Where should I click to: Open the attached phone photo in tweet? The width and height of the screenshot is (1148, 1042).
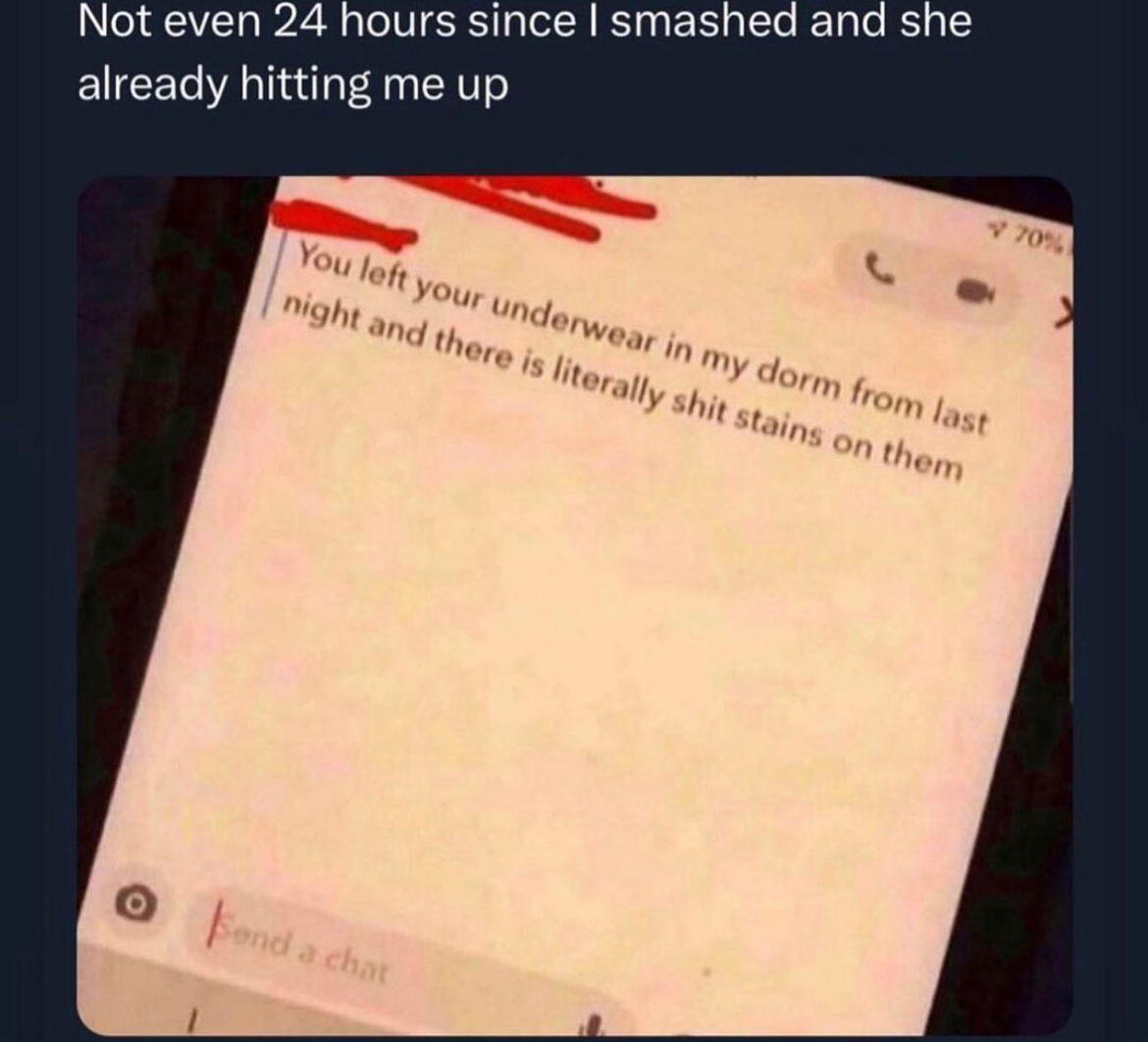[x=575, y=604]
